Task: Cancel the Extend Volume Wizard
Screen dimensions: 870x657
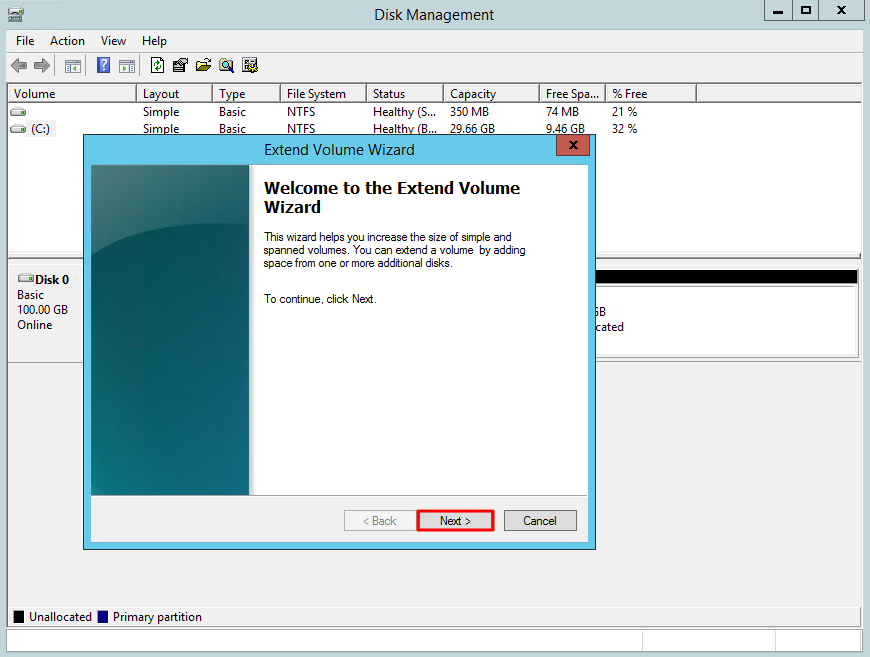Action: 540,521
